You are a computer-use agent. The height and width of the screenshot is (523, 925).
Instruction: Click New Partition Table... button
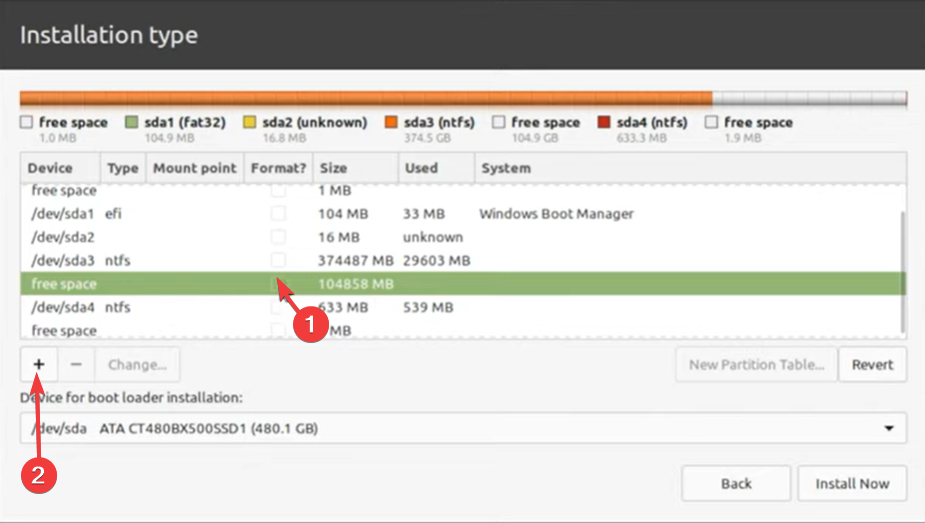tap(756, 364)
